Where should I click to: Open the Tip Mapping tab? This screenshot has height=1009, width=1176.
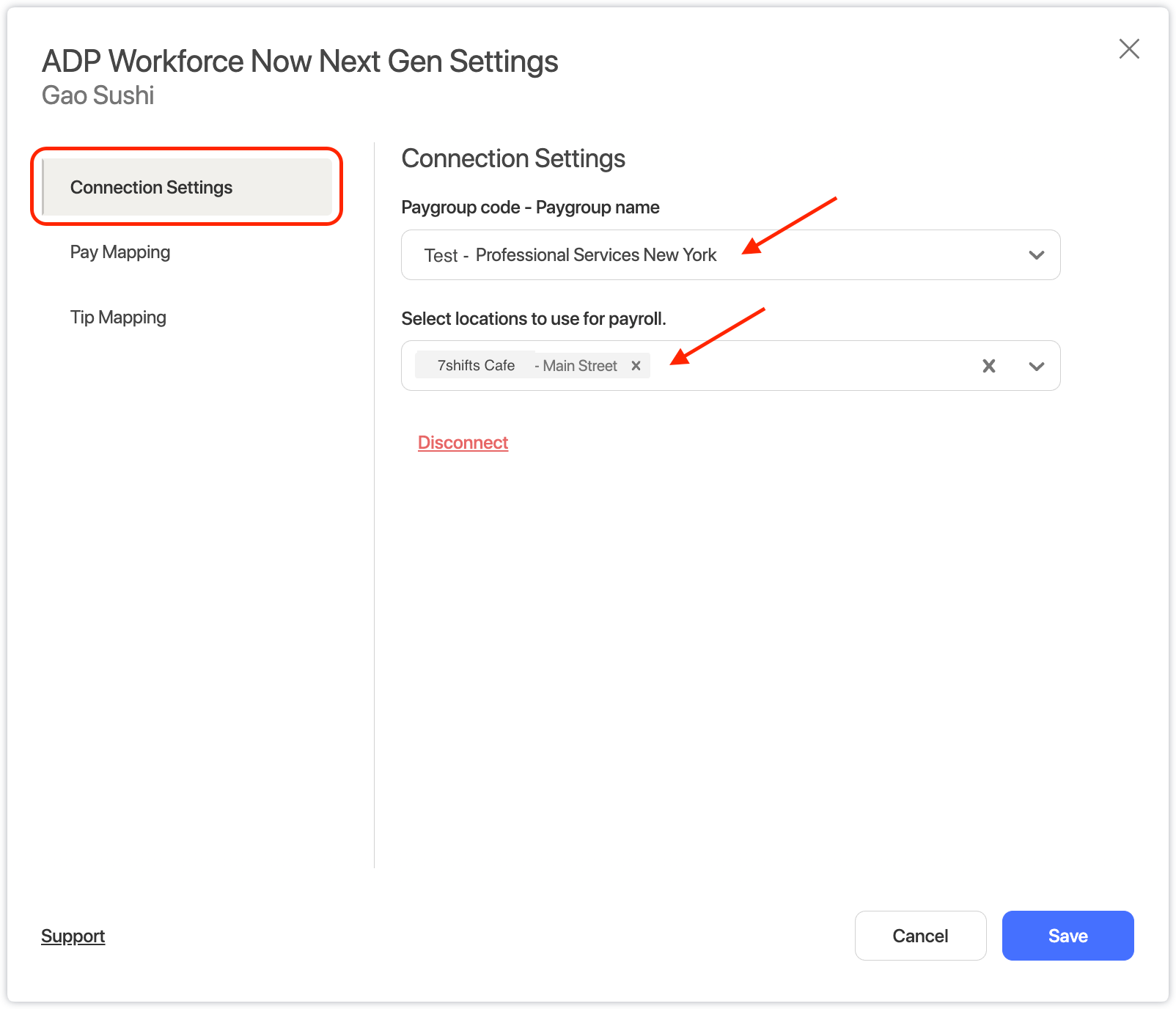tap(118, 318)
